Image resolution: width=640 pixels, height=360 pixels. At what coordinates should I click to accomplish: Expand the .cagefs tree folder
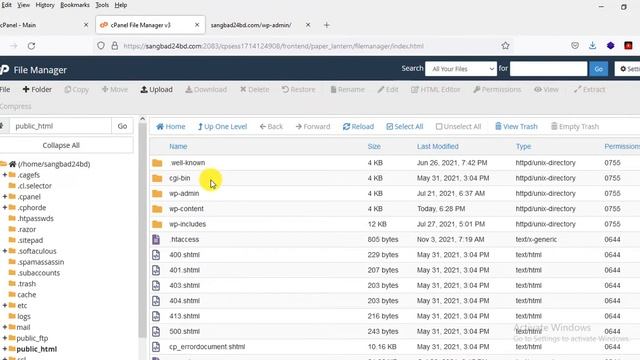(4, 175)
